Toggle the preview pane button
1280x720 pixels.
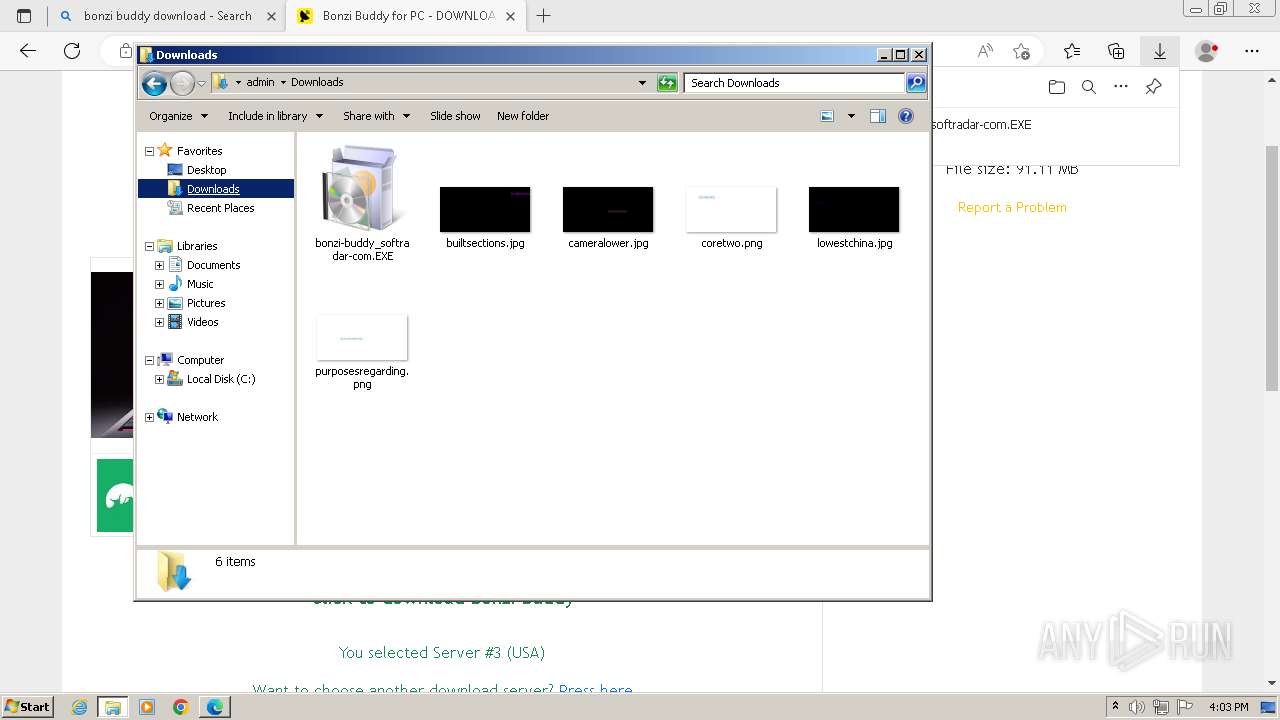877,116
